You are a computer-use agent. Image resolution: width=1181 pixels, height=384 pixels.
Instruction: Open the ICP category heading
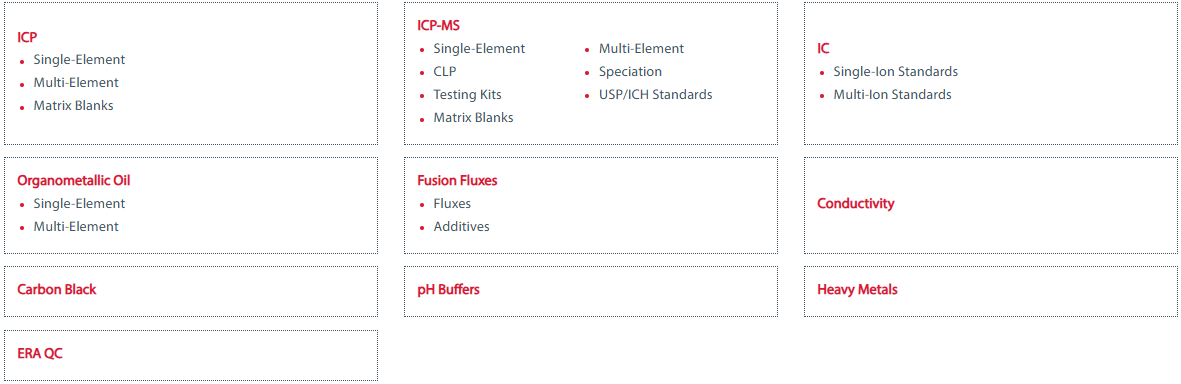click(27, 36)
